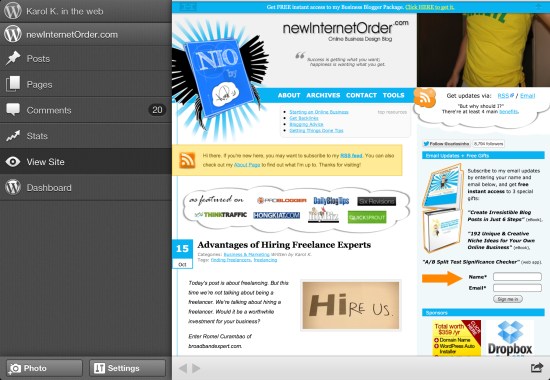Image resolution: width=550 pixels, height=380 pixels.
Task: Open the Karol K. in the web blog
Action: 86,11
